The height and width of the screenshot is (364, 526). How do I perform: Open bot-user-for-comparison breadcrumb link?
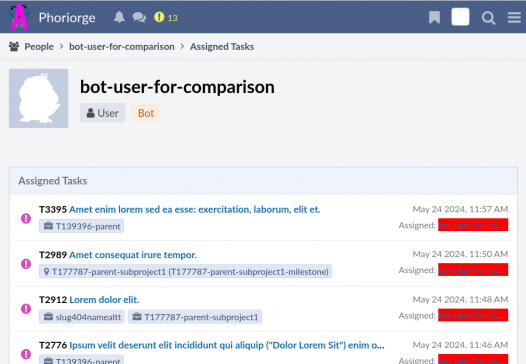click(122, 46)
